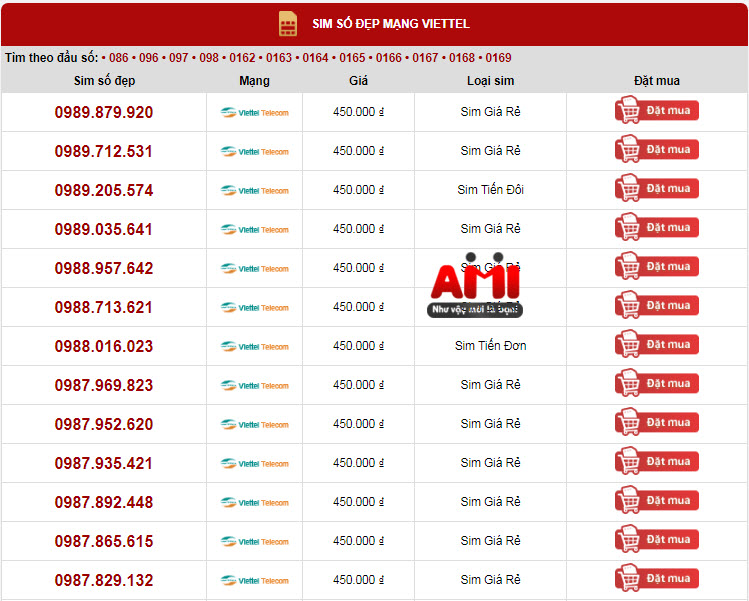Click Viettel Telecom logo for 0988.957.642
The image size is (749, 601).
pos(255,269)
